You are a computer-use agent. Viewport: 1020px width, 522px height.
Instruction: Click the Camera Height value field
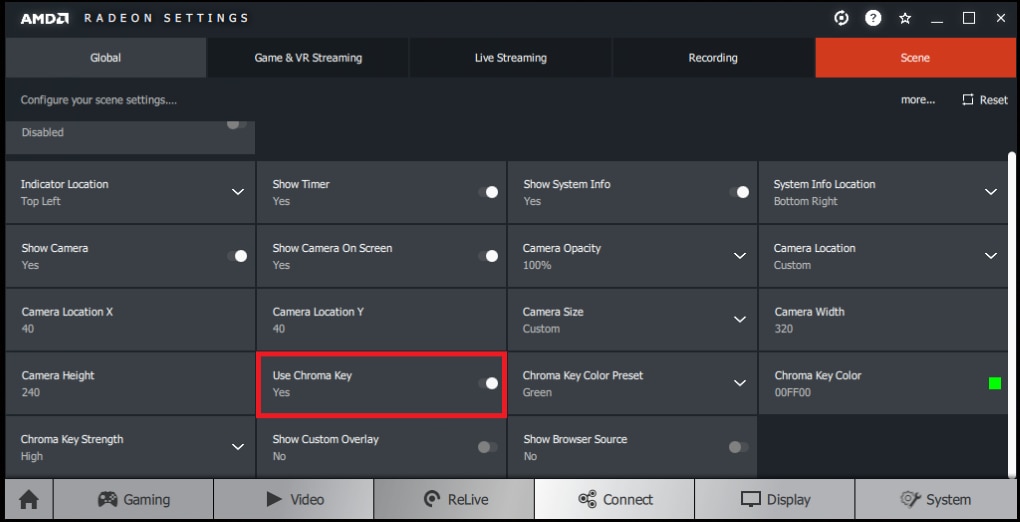(130, 383)
